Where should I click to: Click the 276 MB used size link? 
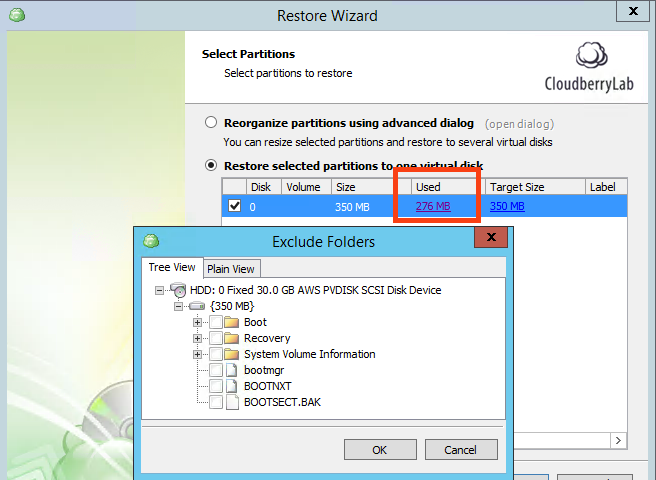[433, 206]
